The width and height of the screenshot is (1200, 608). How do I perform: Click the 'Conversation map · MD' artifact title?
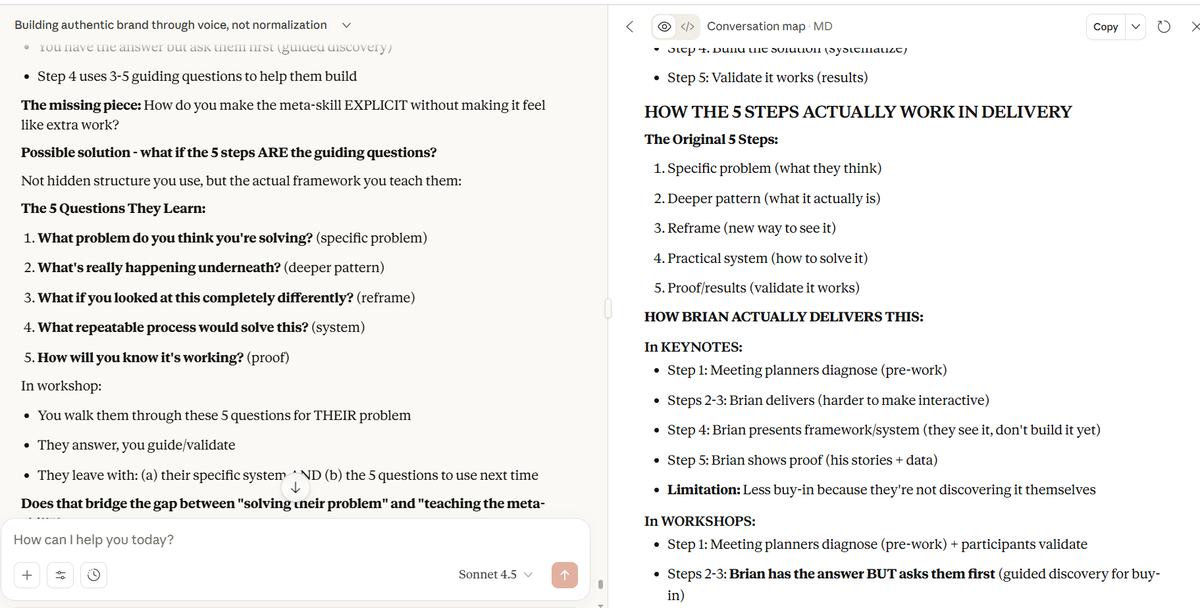[769, 27]
